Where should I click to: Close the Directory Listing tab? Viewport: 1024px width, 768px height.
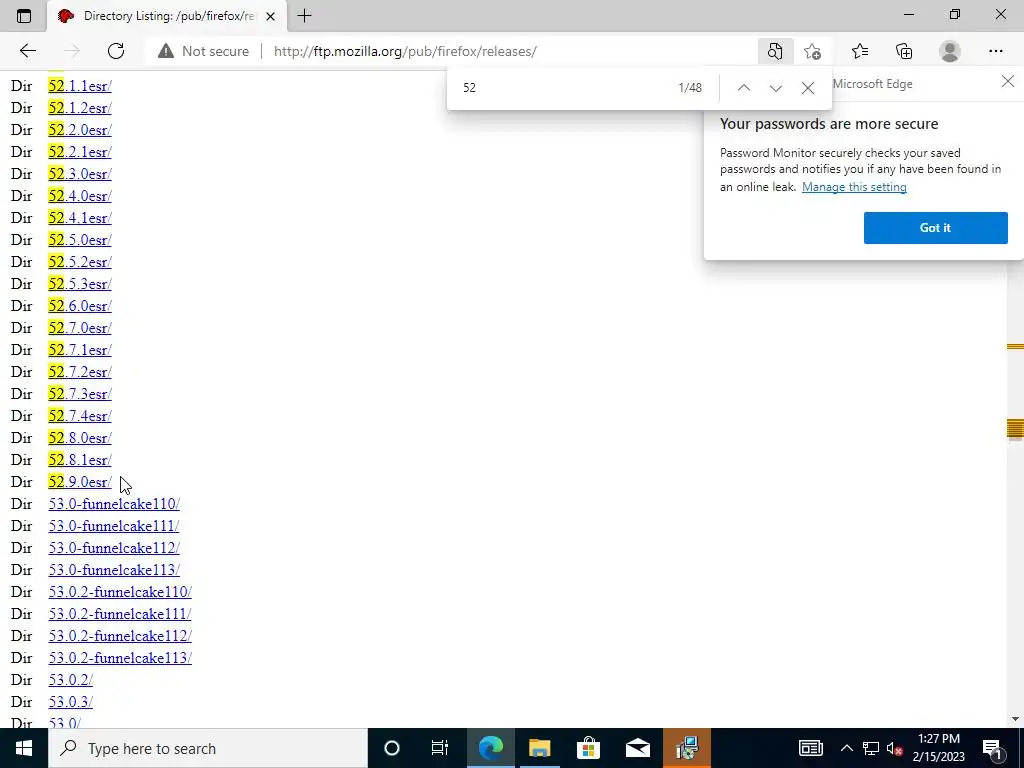pos(271,16)
